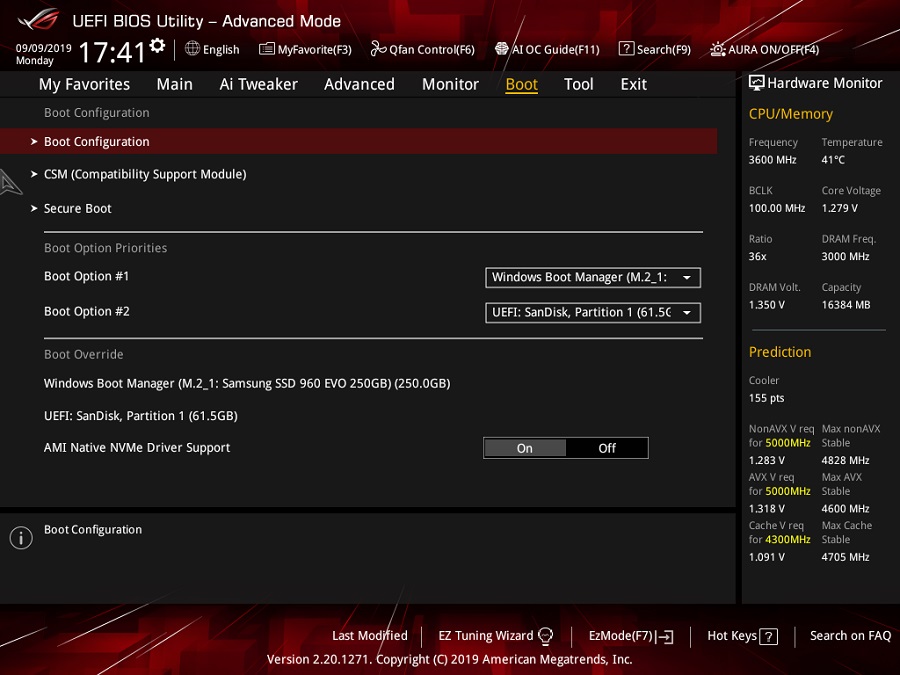Switch to the Ai Tweaker tab
The image size is (900, 675).
coord(258,84)
